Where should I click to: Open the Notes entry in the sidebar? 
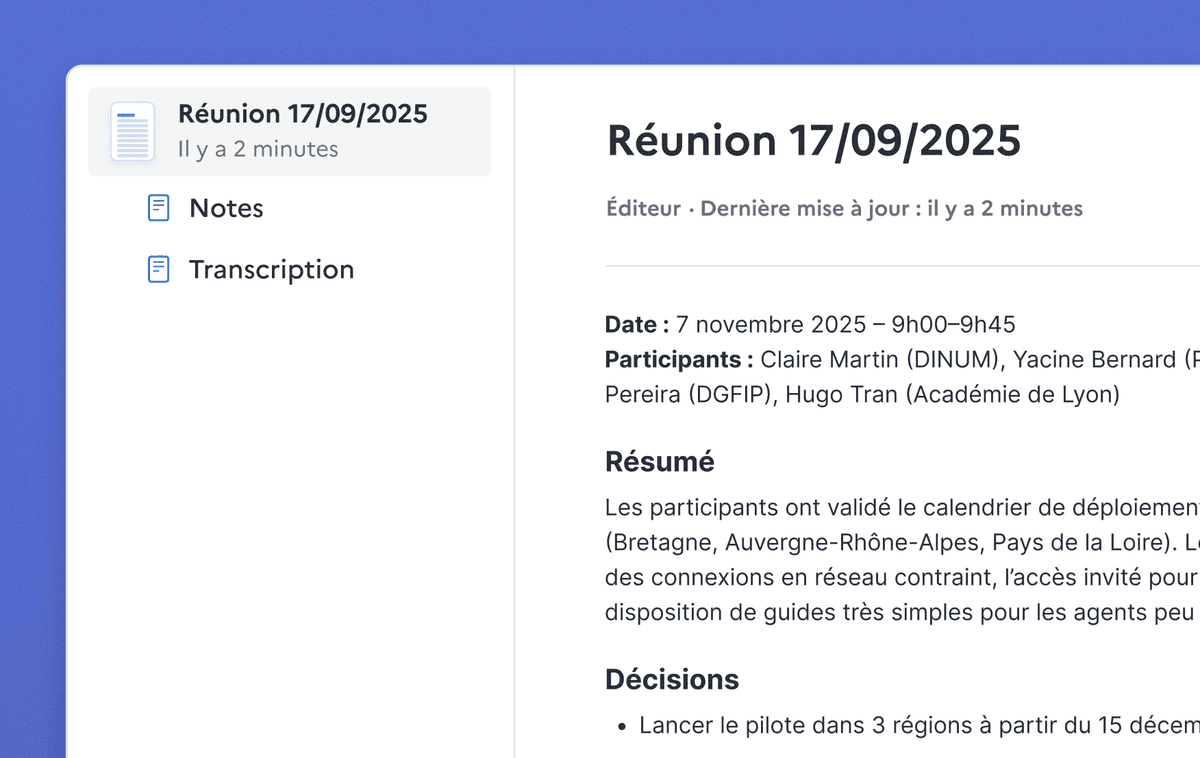pos(226,208)
